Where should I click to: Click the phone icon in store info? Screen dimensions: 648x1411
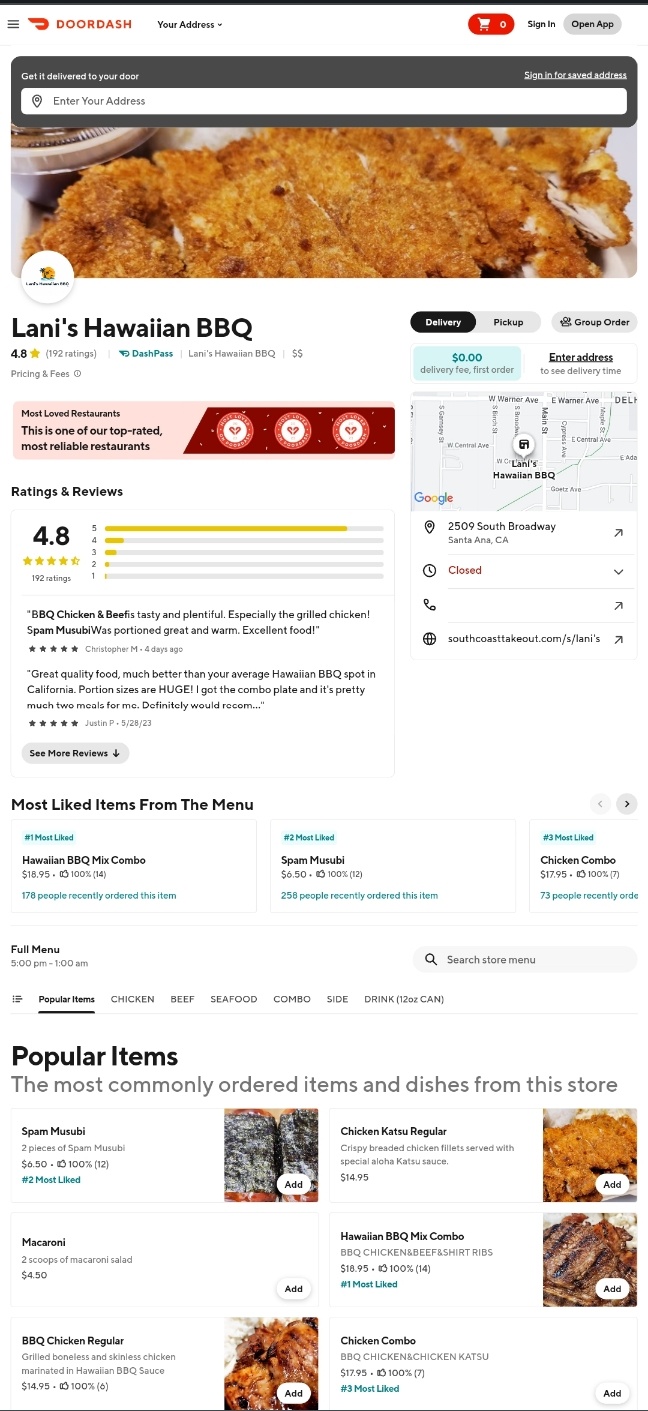[x=430, y=605]
